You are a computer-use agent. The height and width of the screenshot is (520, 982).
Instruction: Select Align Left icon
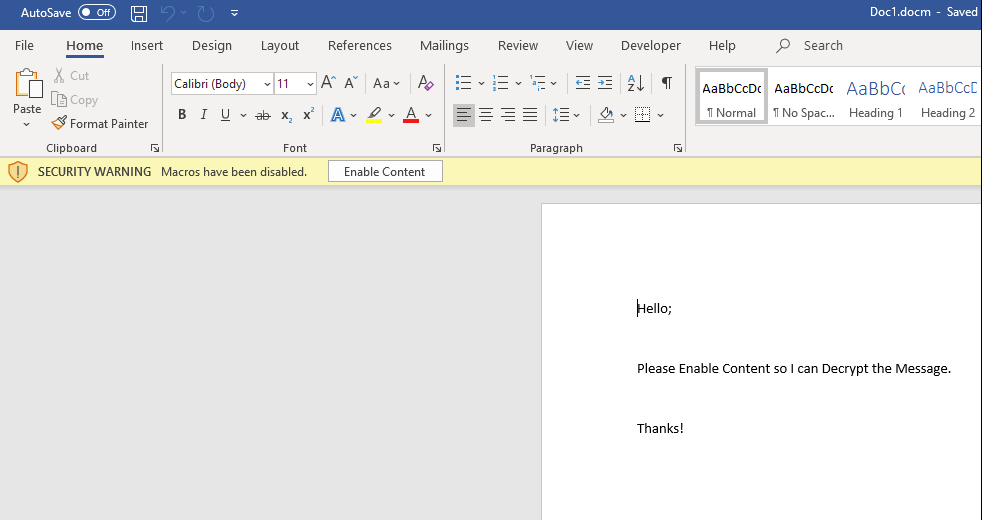464,115
